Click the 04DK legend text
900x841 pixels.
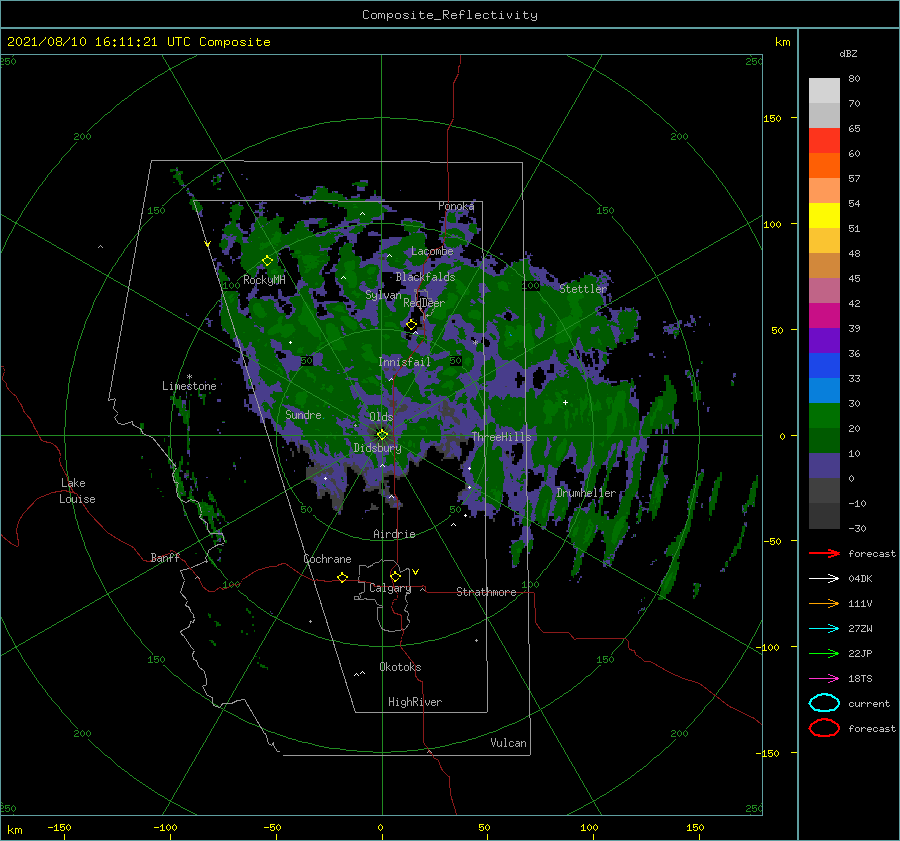click(x=860, y=578)
